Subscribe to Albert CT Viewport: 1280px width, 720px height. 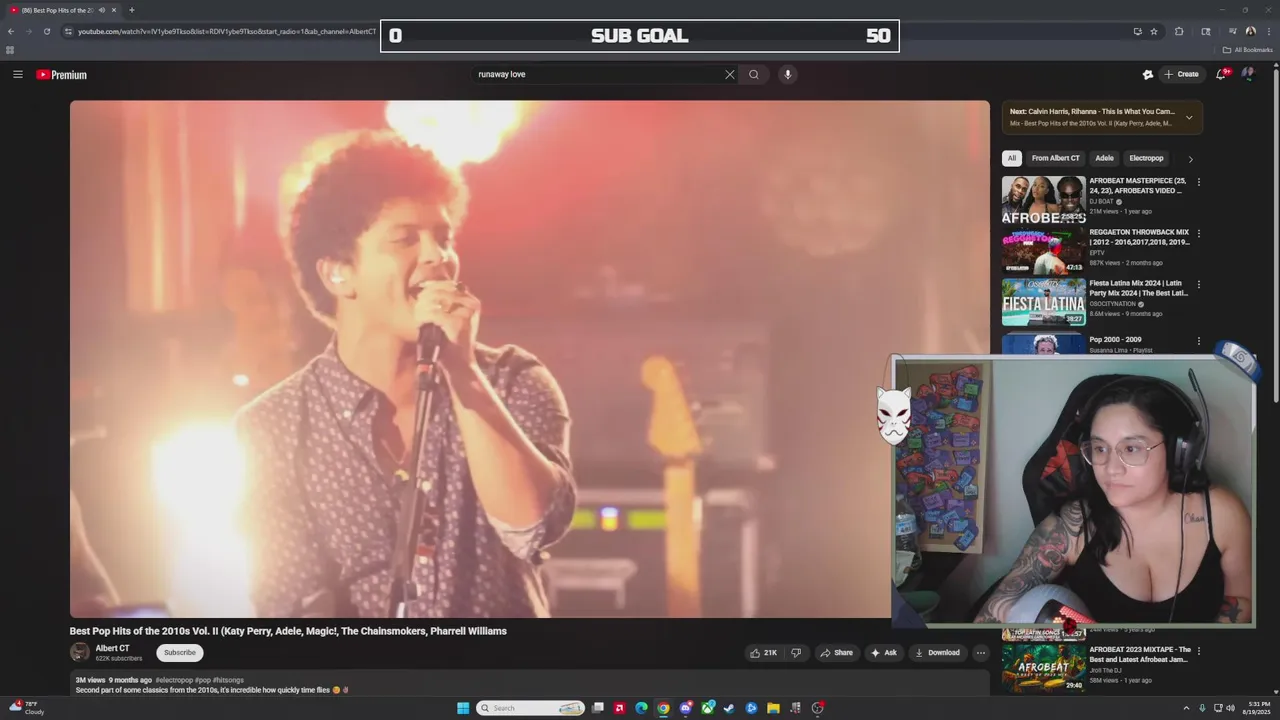pyautogui.click(x=180, y=653)
